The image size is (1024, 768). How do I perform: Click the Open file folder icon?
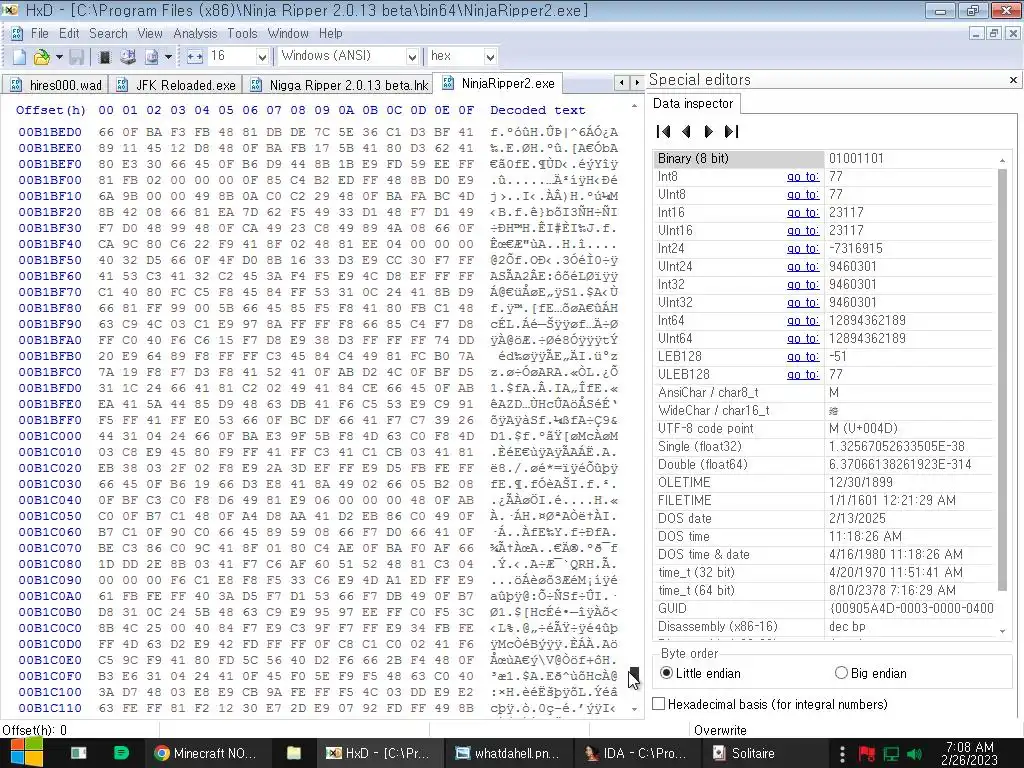click(41, 57)
